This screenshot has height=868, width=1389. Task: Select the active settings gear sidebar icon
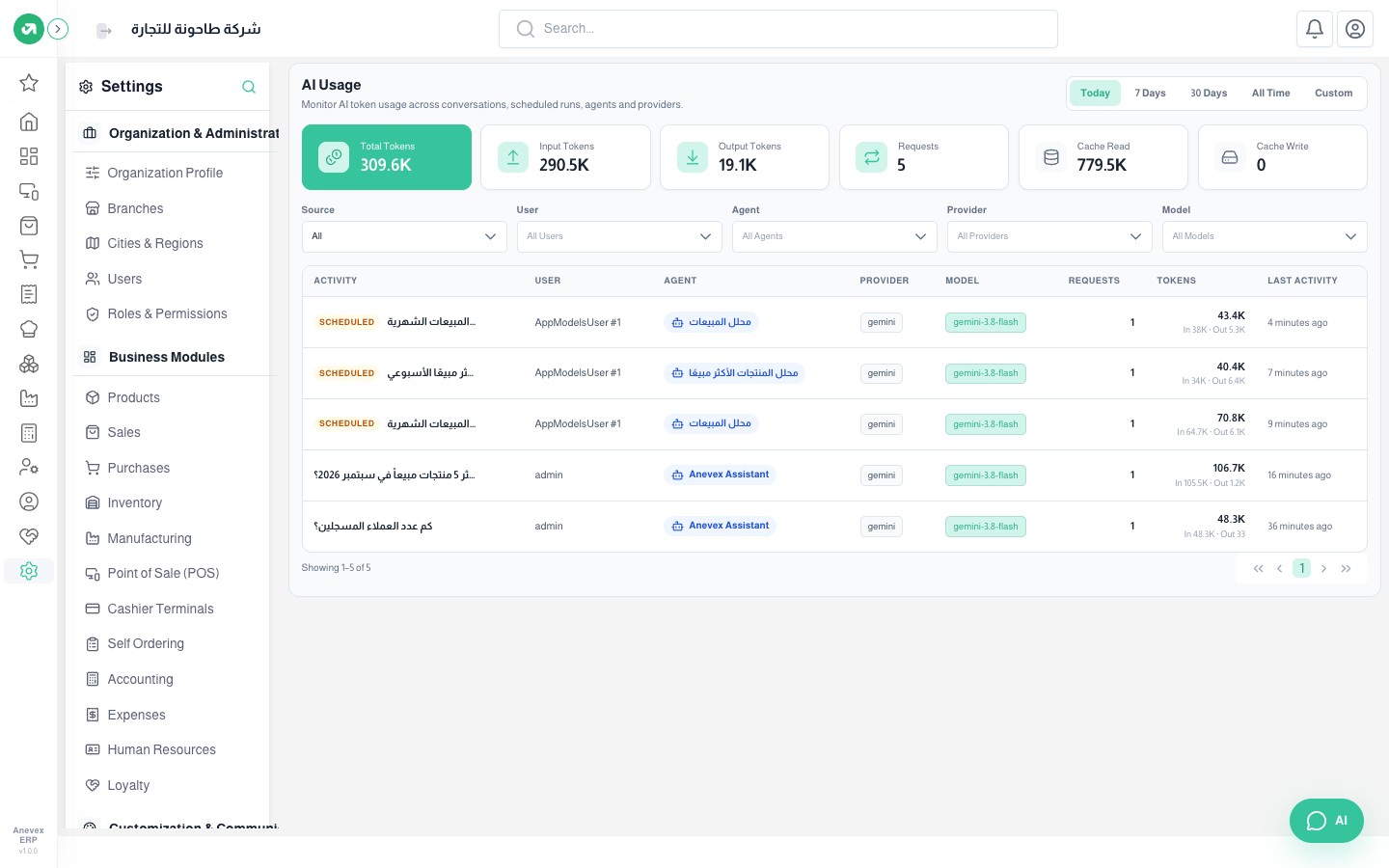click(29, 571)
